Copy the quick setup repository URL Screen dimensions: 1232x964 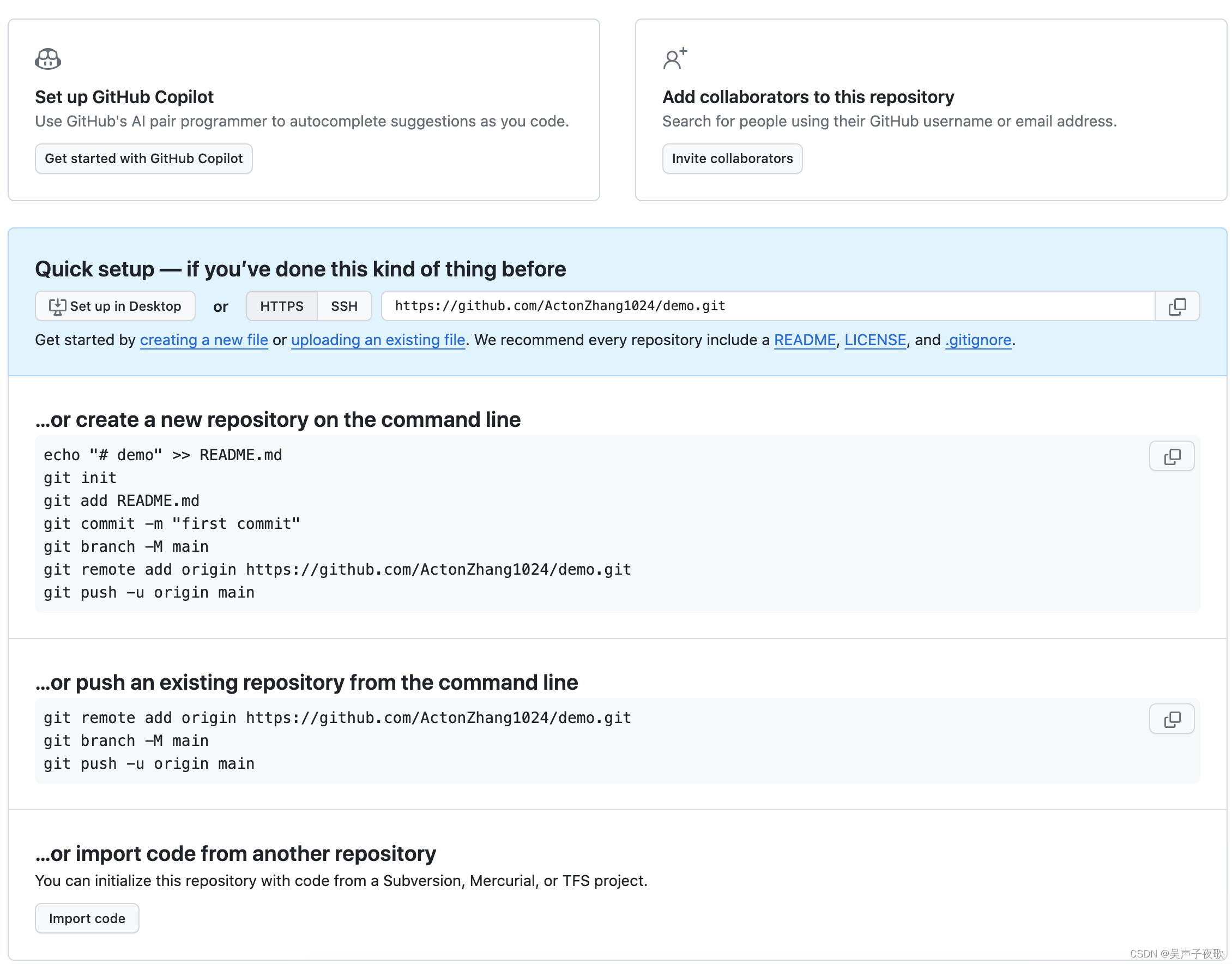tap(1177, 306)
